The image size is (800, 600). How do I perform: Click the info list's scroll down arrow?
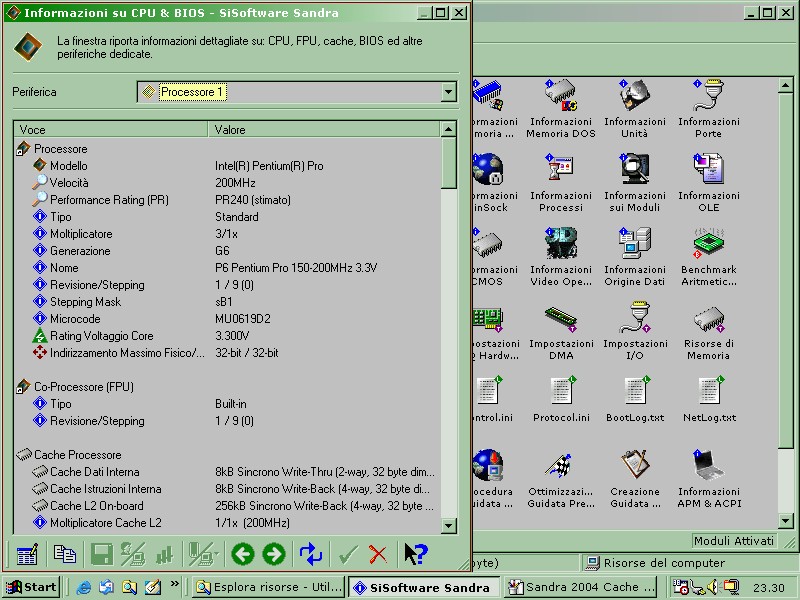[x=448, y=525]
